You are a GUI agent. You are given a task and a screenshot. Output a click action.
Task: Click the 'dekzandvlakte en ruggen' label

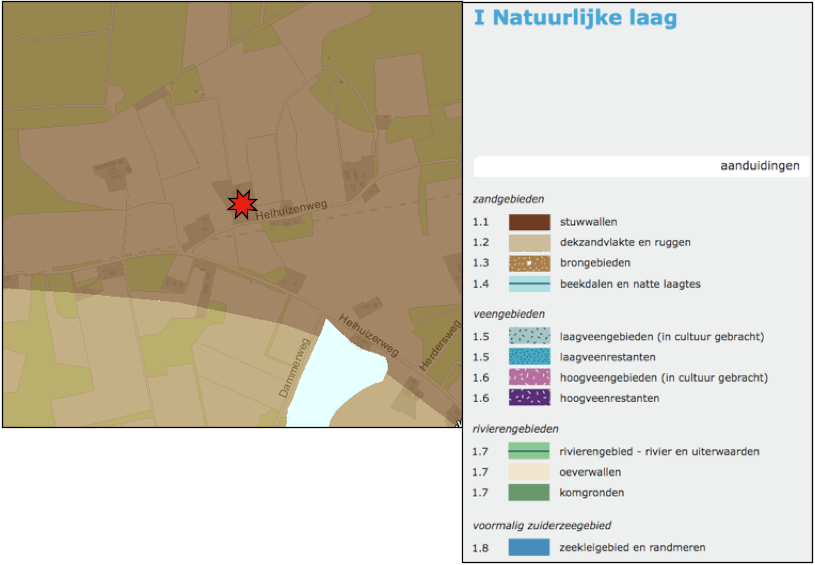pyautogui.click(x=625, y=243)
